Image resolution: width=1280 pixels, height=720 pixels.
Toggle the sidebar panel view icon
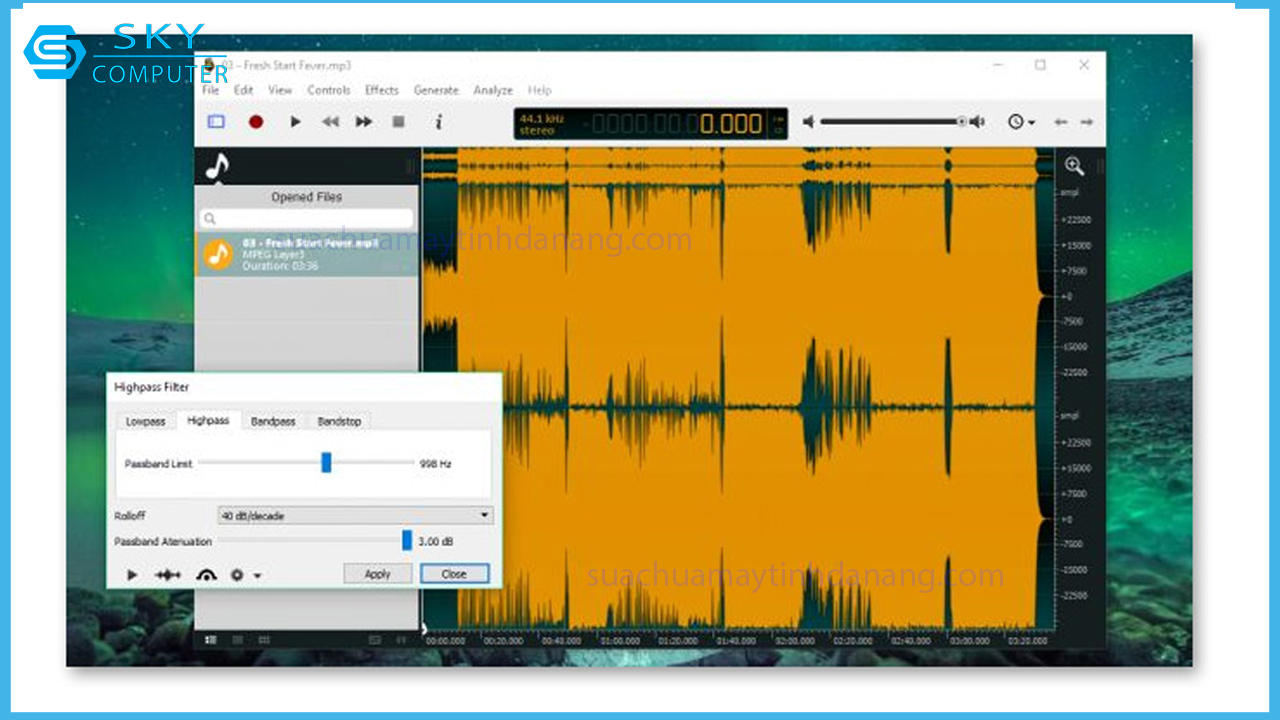[216, 122]
